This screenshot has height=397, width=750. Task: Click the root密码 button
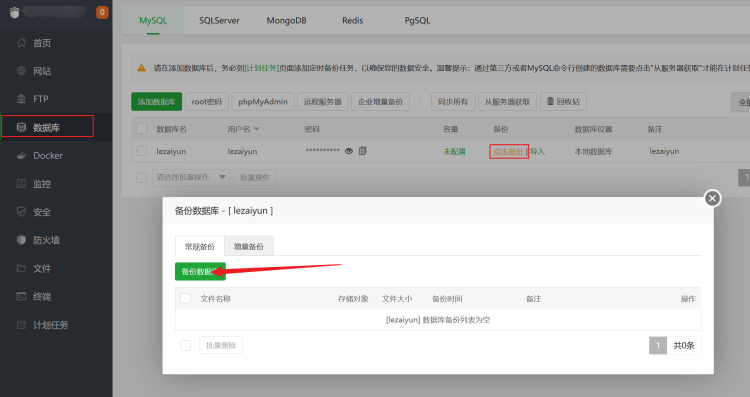click(x=207, y=101)
